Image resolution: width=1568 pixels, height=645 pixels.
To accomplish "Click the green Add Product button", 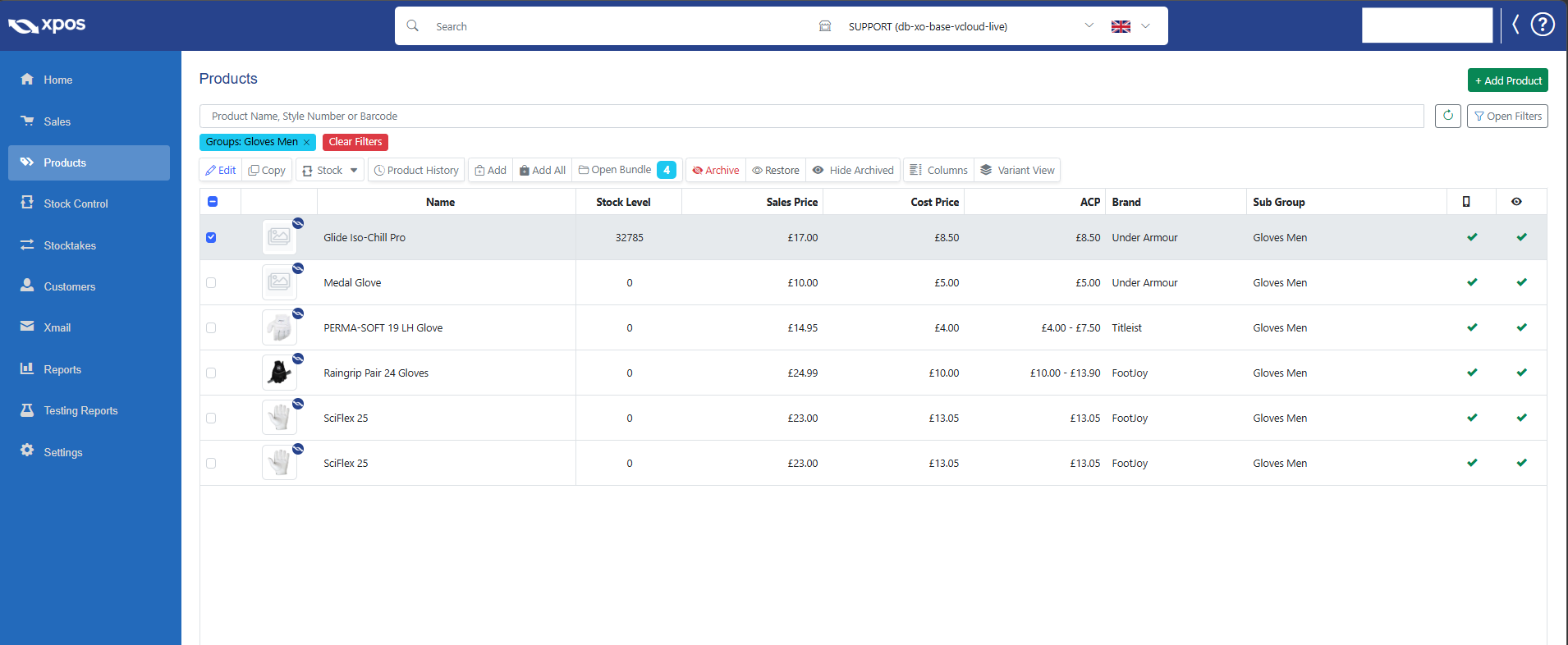I will 1507,80.
